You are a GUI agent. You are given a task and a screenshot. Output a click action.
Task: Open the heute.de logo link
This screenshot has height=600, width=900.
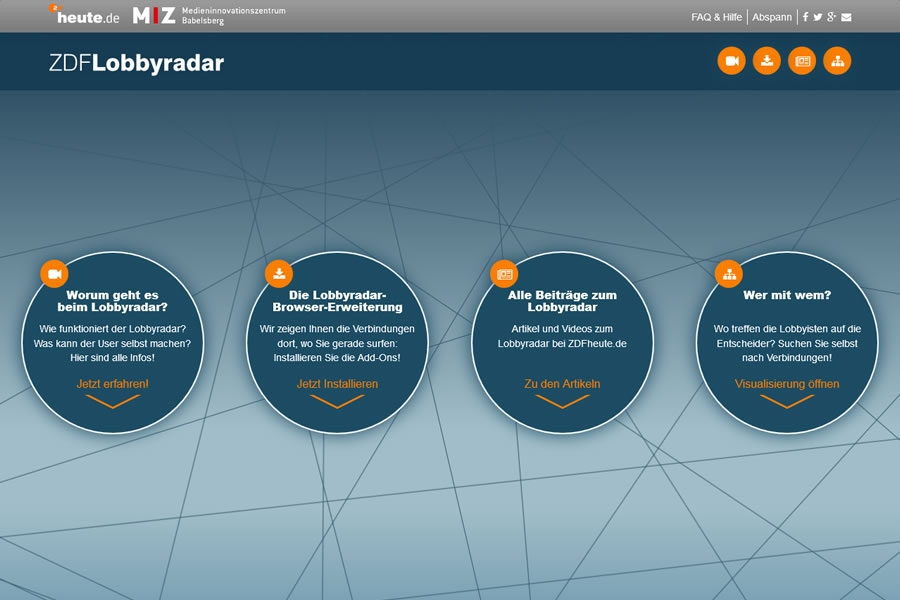pyautogui.click(x=84, y=15)
